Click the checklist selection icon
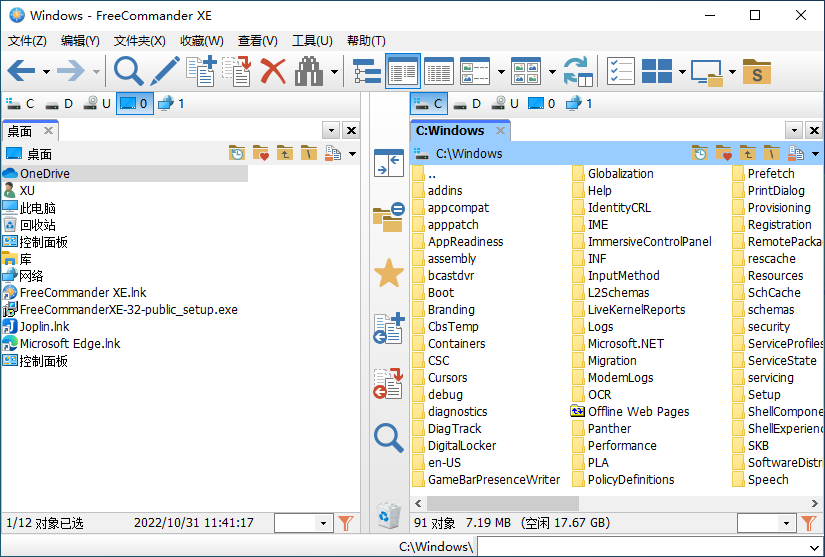This screenshot has height=557, width=825. coord(621,70)
